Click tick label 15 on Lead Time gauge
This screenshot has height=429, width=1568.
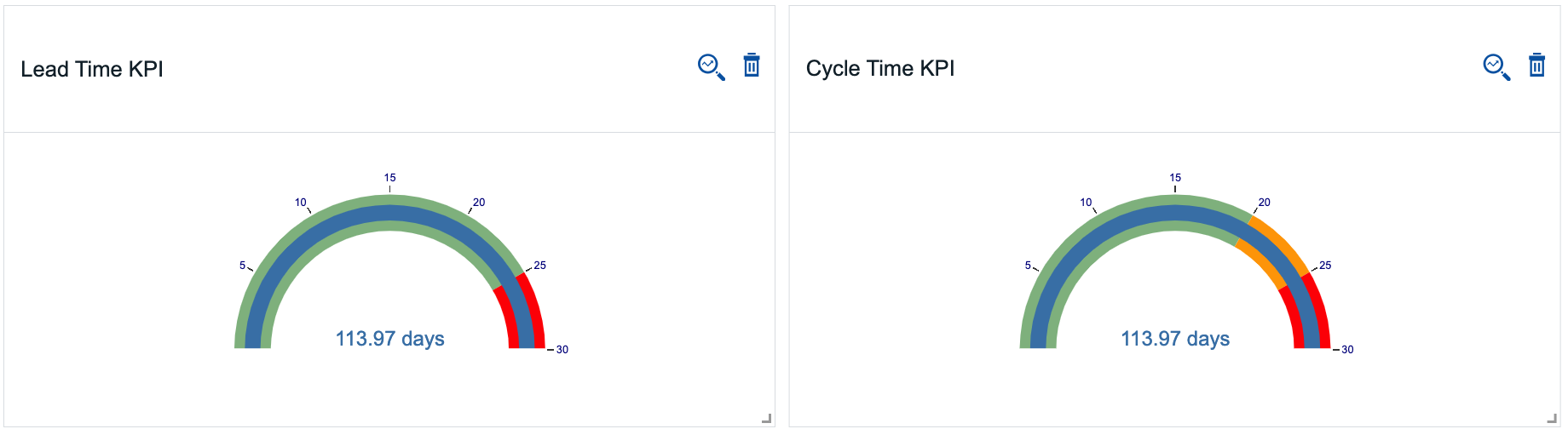tap(390, 178)
